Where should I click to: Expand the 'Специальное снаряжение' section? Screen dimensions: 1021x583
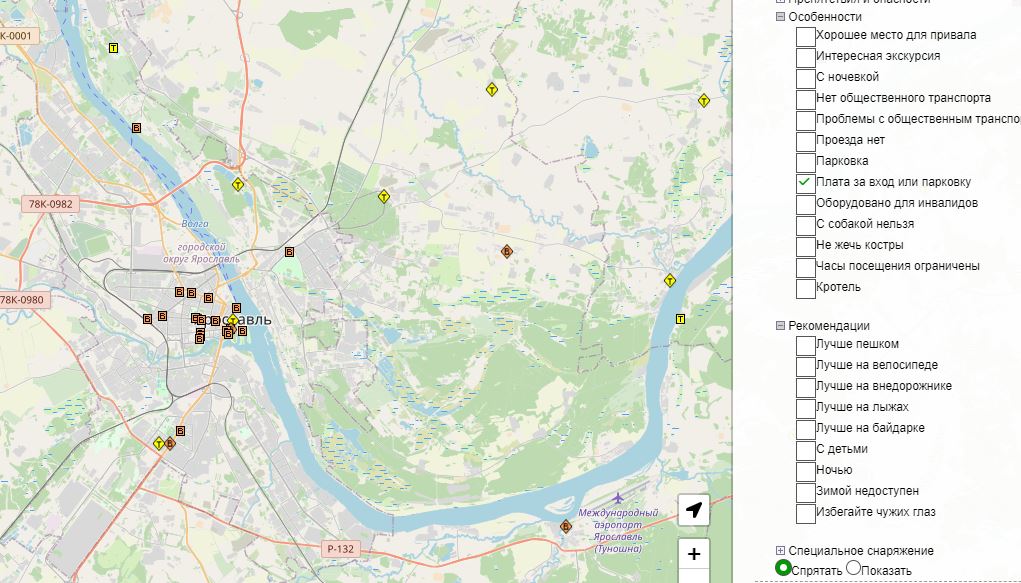tap(780, 551)
